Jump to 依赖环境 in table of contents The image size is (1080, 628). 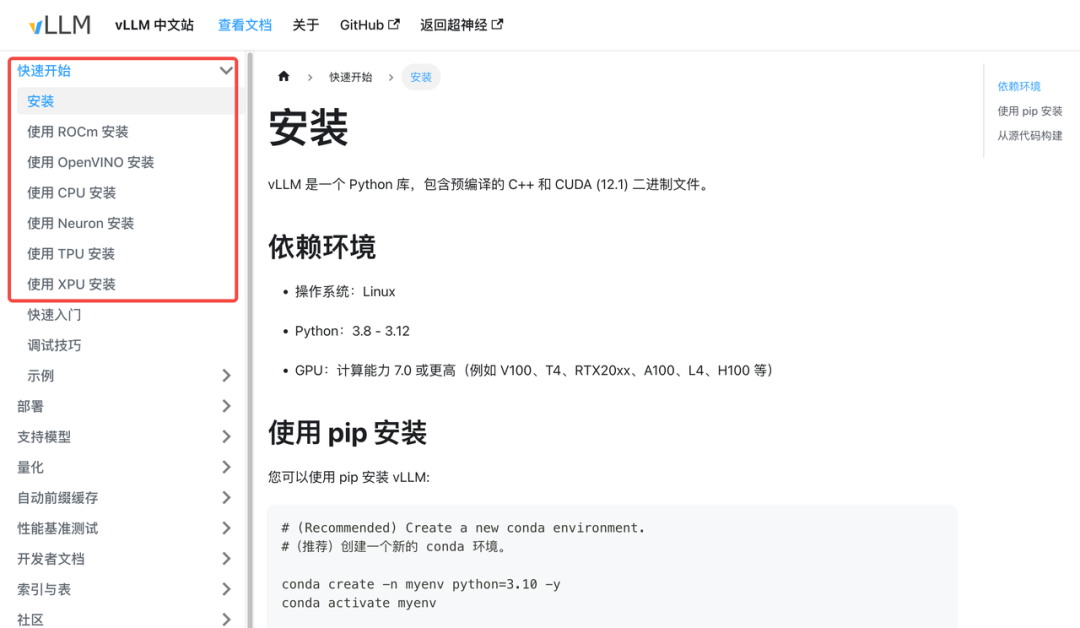(1019, 86)
